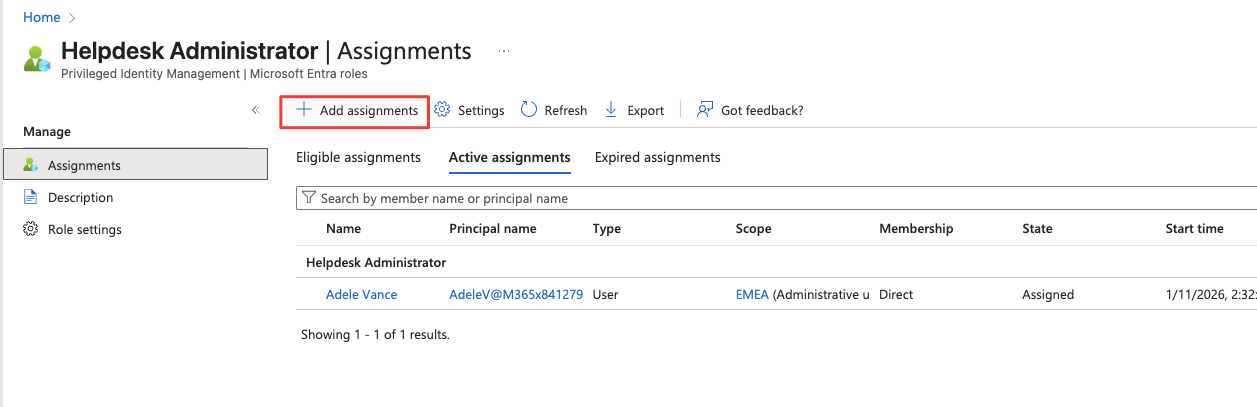This screenshot has height=407, width=1257.
Task: Switch to the Eligible assignments tab
Action: [x=358, y=157]
